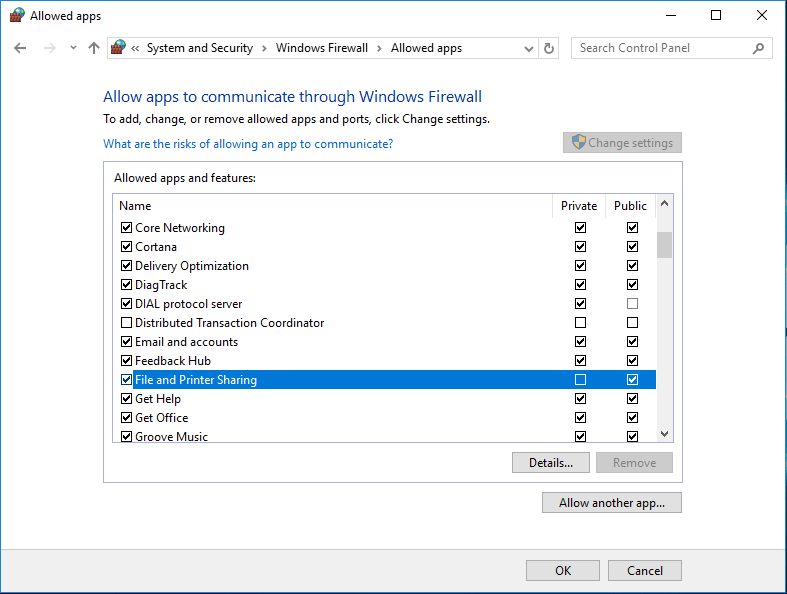
Task: Expand the breadcrumb overflow chevrons
Action: coord(135,48)
